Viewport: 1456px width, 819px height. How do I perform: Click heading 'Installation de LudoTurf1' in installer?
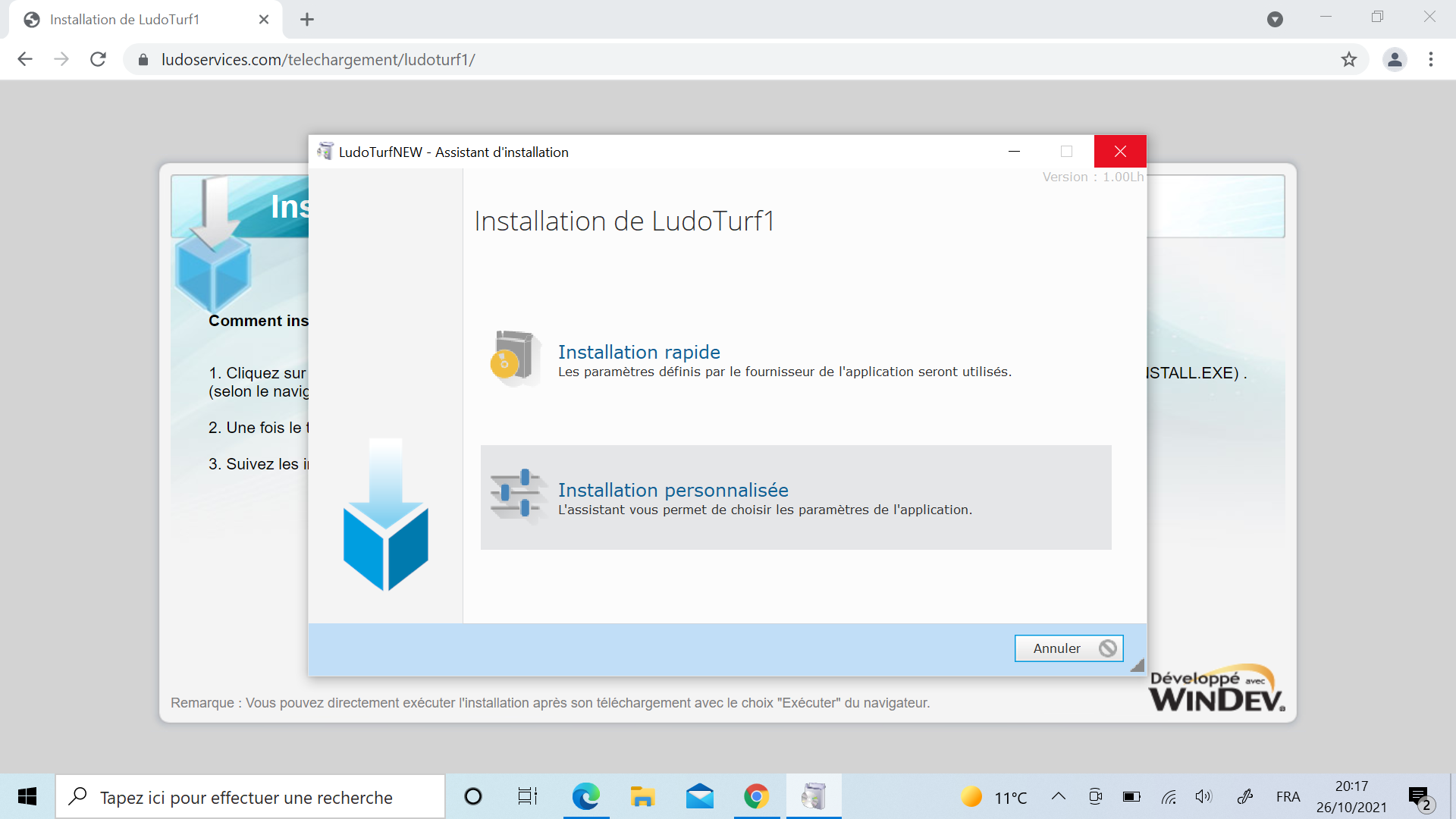(624, 221)
